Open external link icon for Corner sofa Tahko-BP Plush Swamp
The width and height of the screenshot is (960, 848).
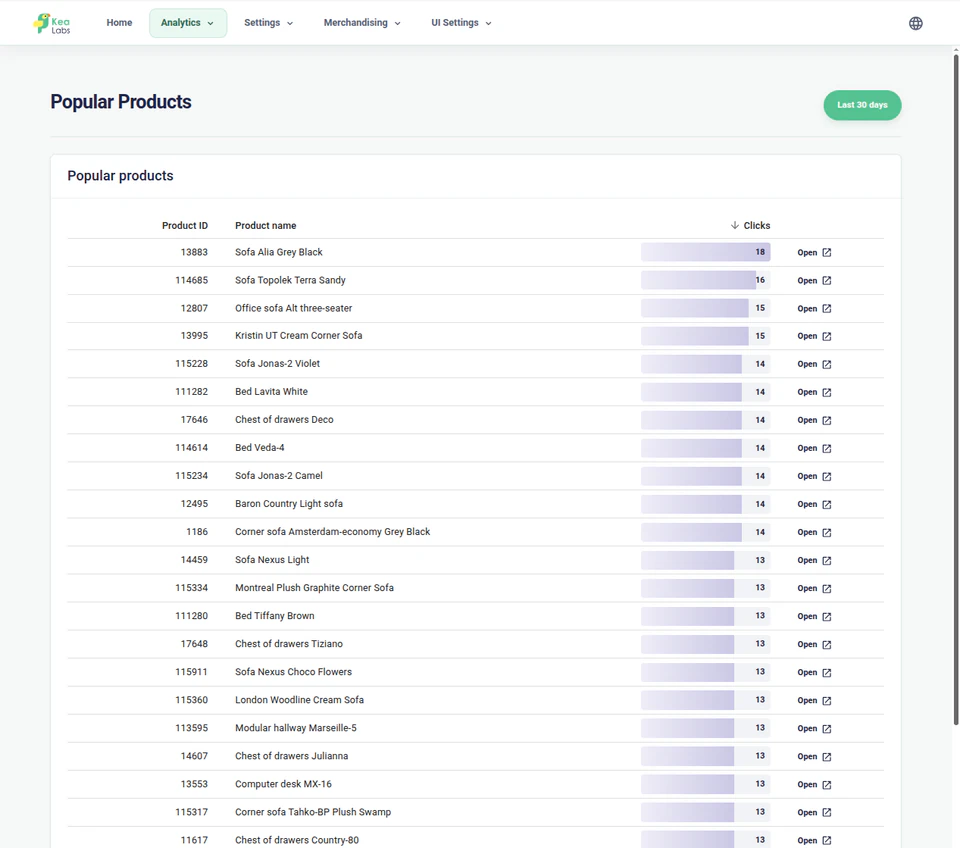[x=827, y=812]
